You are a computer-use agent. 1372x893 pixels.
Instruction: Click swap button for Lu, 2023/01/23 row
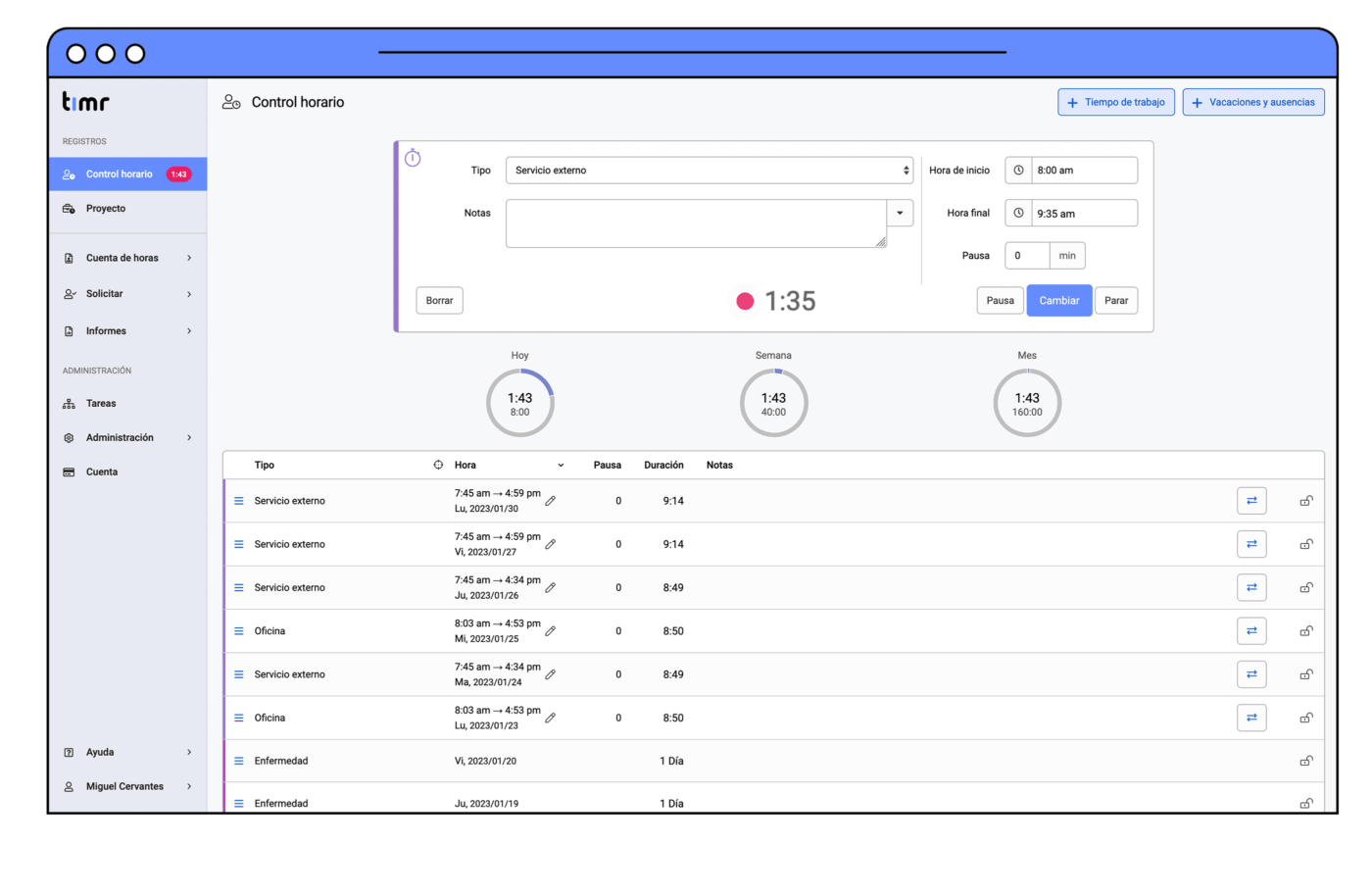1251,718
